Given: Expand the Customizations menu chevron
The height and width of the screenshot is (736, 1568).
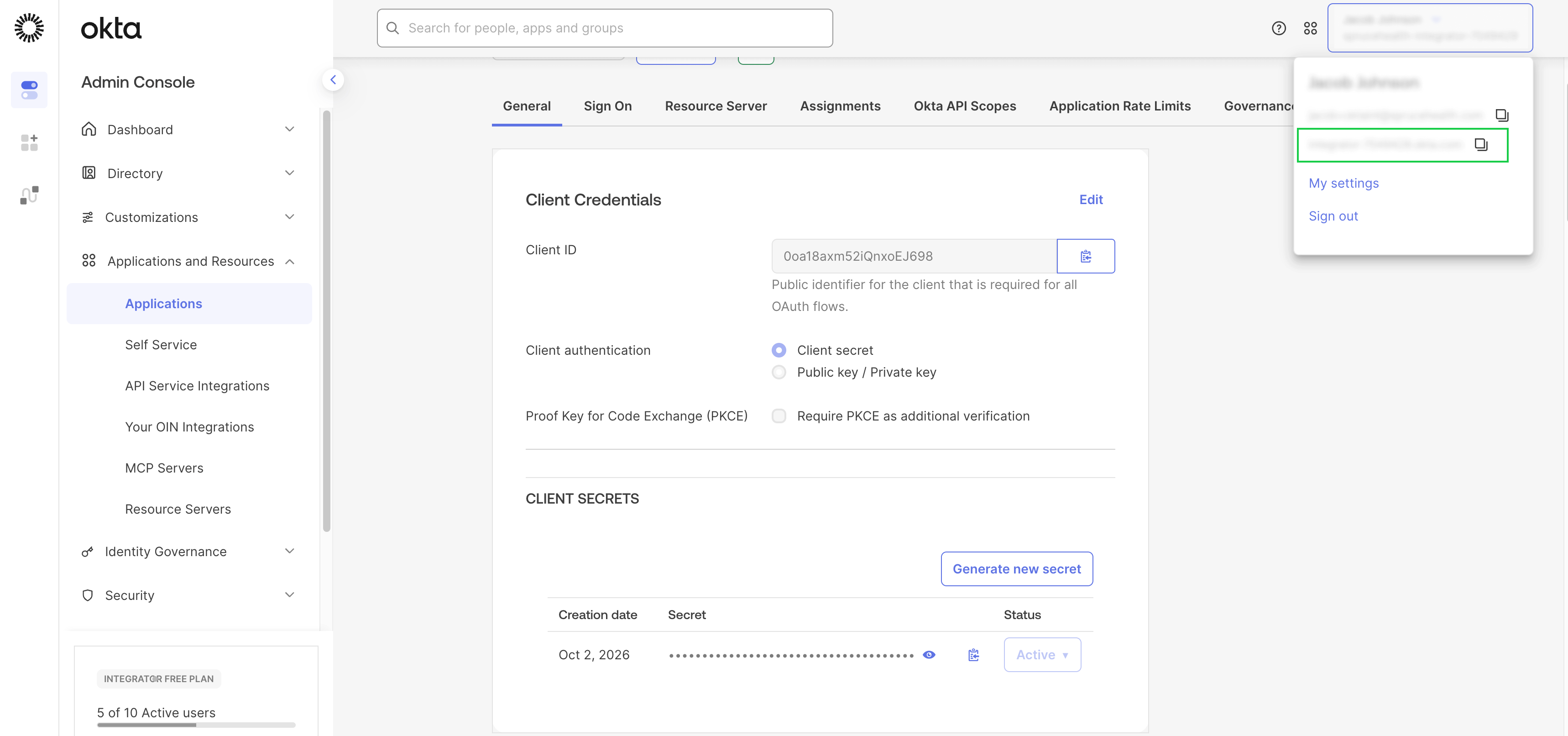Looking at the screenshot, I should coord(290,217).
